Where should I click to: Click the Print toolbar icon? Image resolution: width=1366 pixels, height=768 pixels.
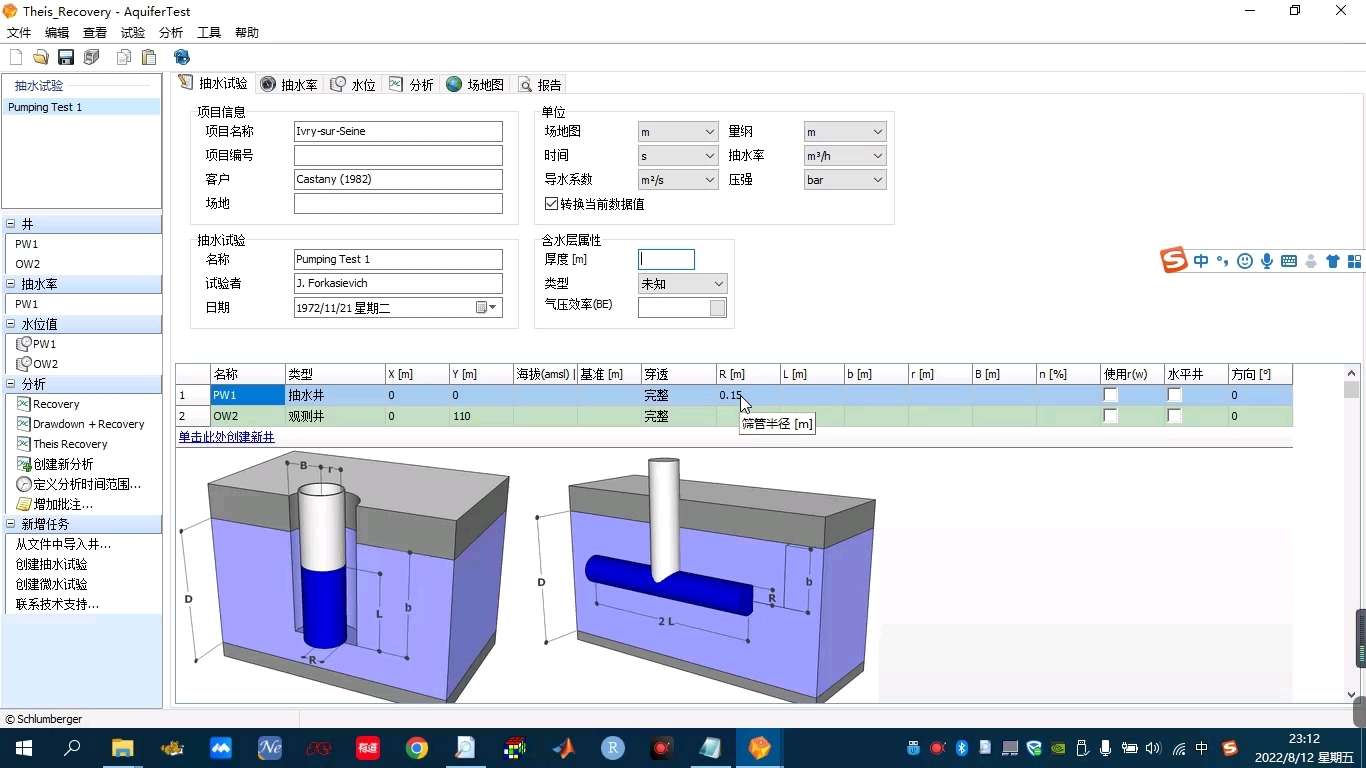pos(92,57)
